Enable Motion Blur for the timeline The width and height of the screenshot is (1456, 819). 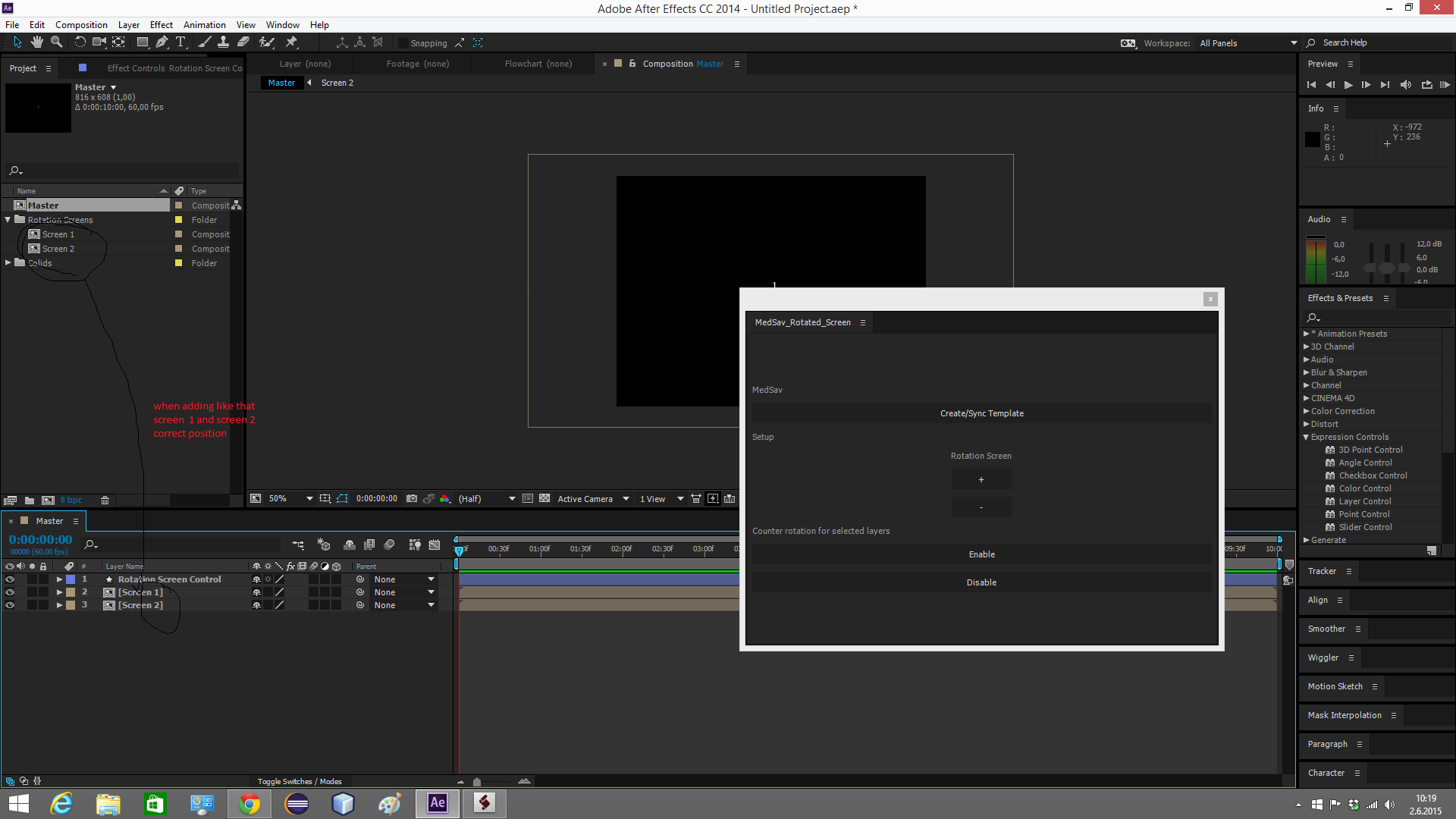(390, 544)
